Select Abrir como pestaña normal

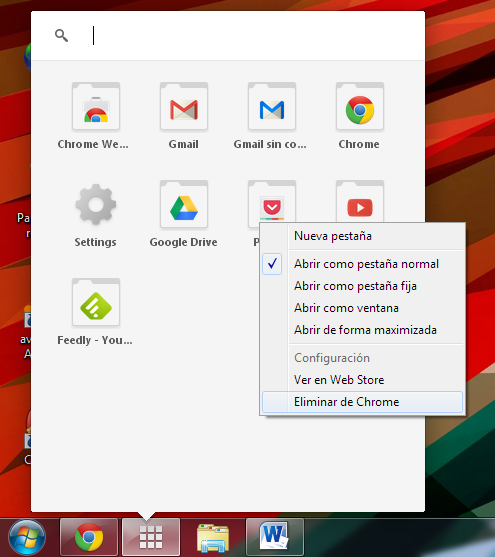click(362, 264)
